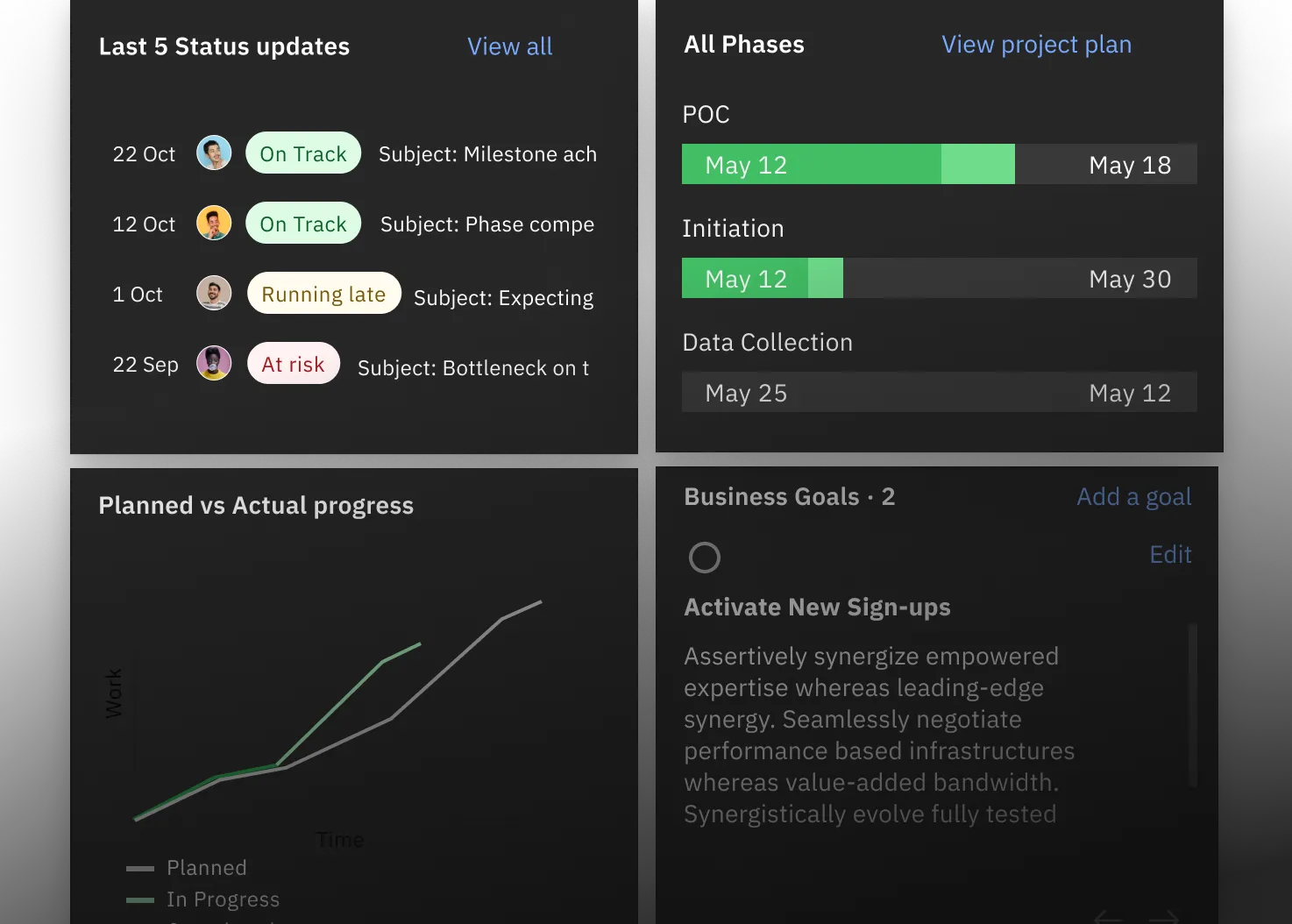Screen dimensions: 1292x924
Task: Edit the Activate New Sign-ups goal
Action: tap(1170, 555)
